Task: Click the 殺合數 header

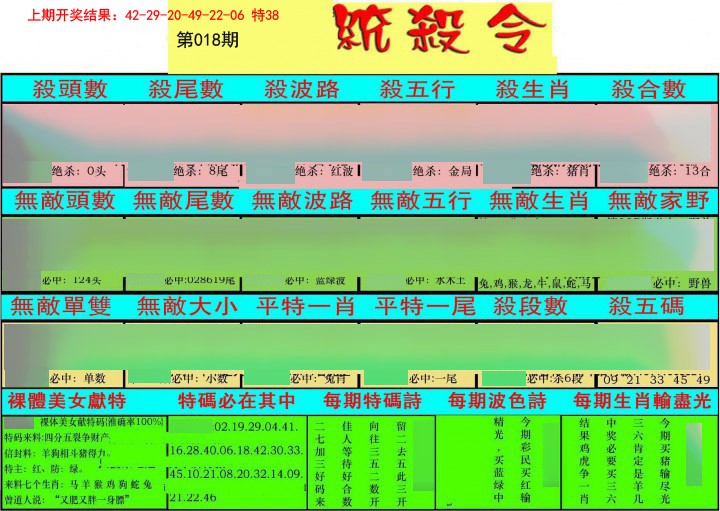Action: point(649,89)
